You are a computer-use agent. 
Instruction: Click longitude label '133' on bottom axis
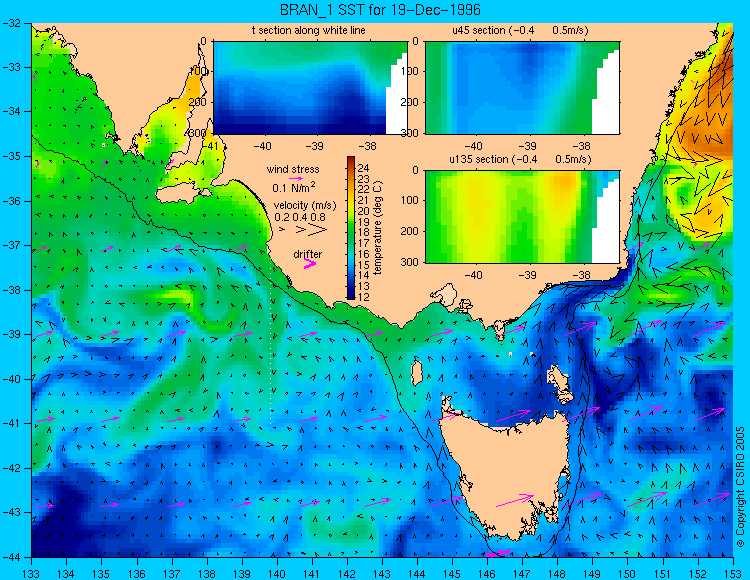pos(32,573)
